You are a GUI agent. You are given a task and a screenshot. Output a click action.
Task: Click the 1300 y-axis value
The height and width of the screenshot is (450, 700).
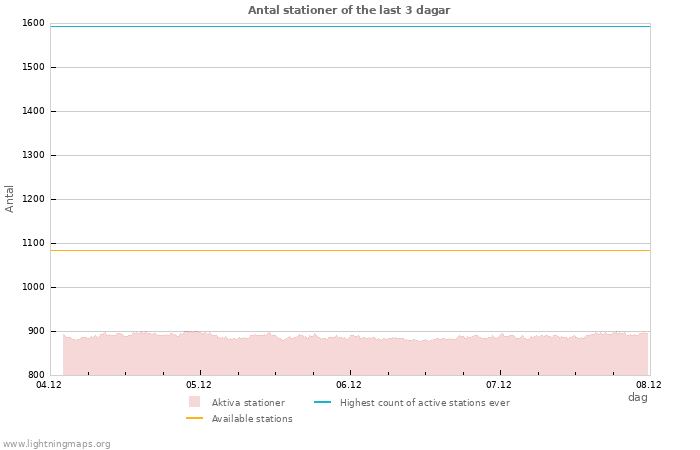[x=33, y=155]
